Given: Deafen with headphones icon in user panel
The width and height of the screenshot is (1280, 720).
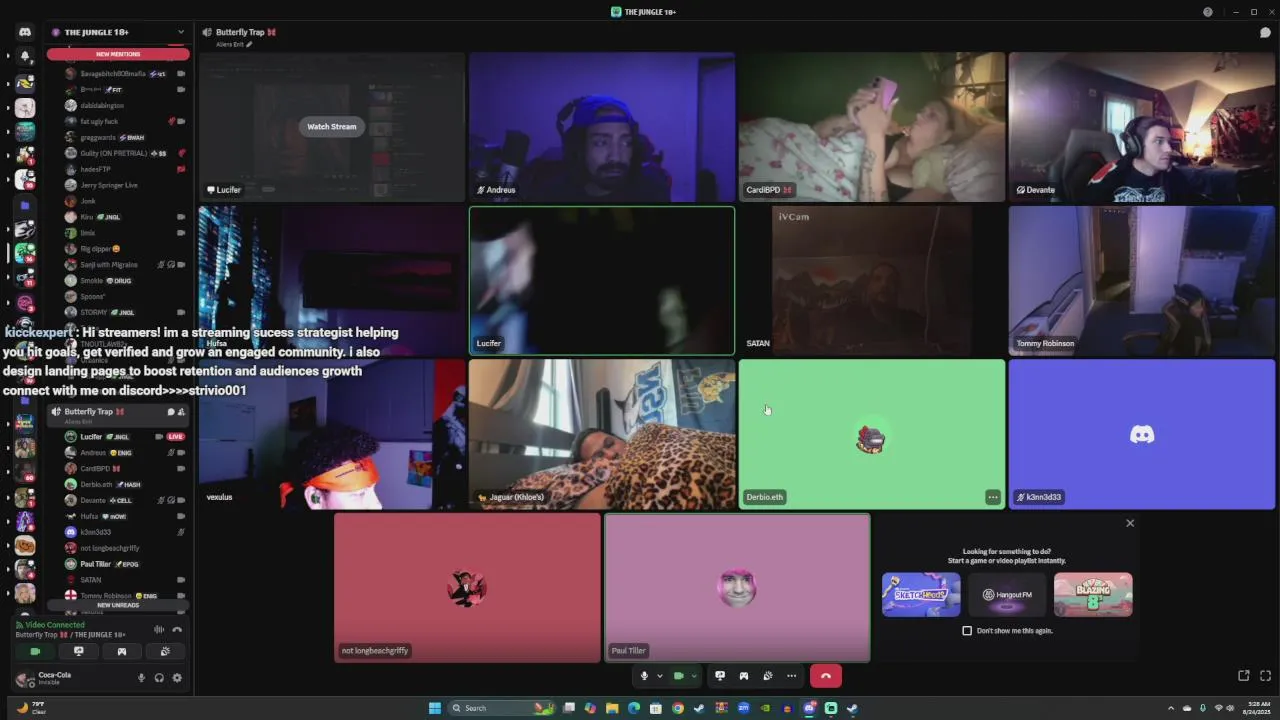Looking at the screenshot, I should (159, 678).
